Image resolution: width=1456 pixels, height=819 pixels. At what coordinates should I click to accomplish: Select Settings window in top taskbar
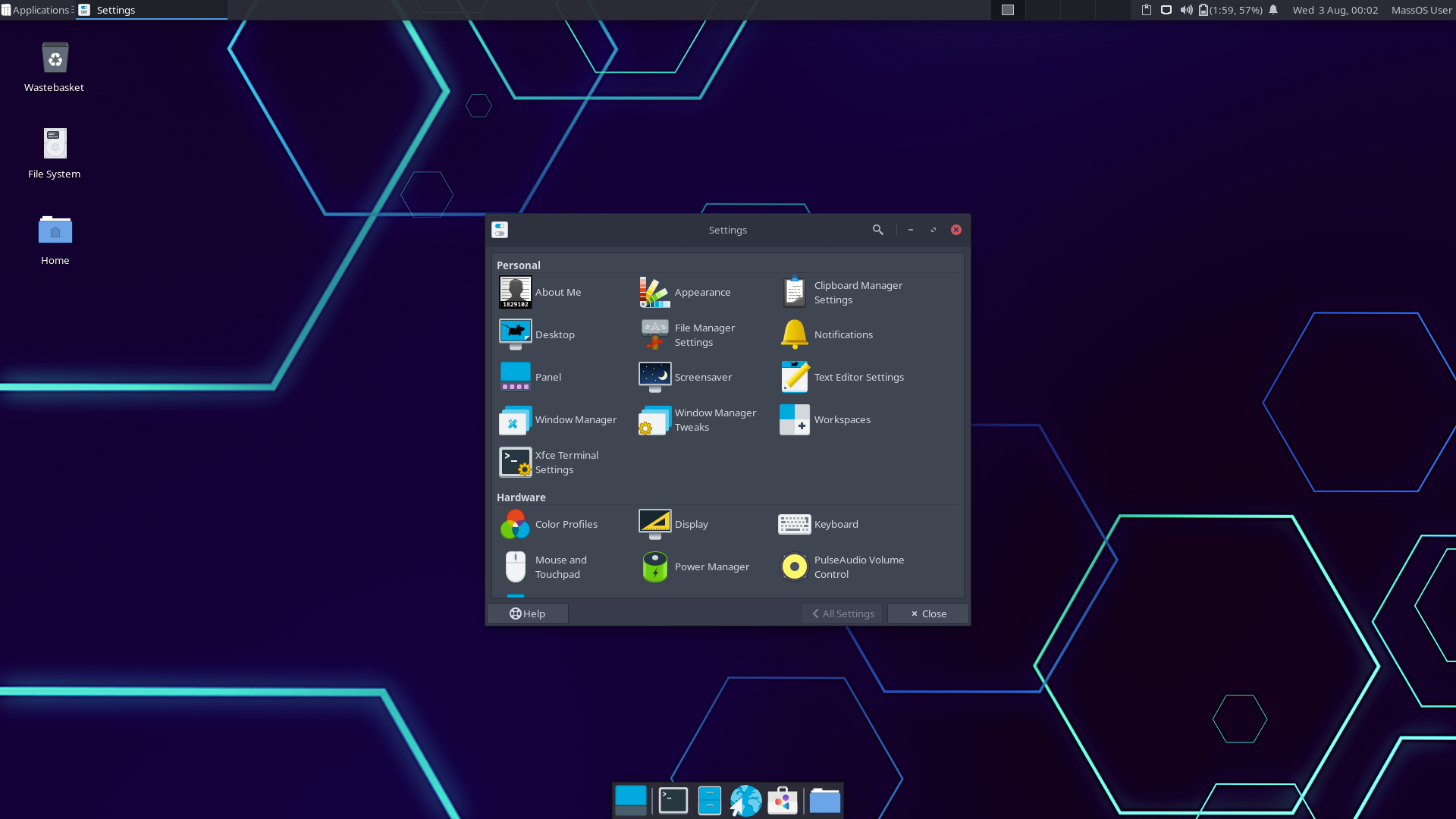[115, 10]
